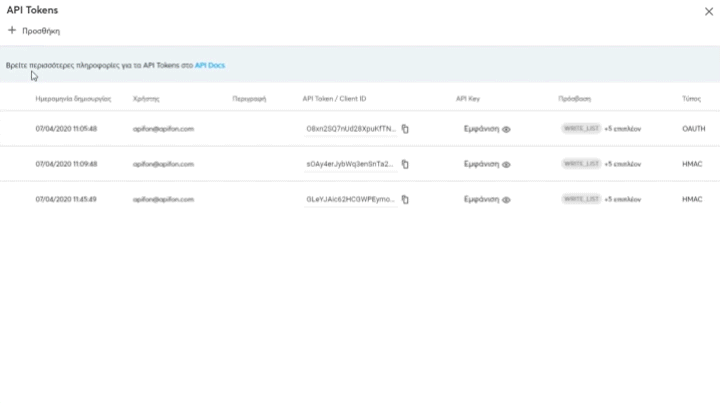Close the API Tokens dialog

708,11
